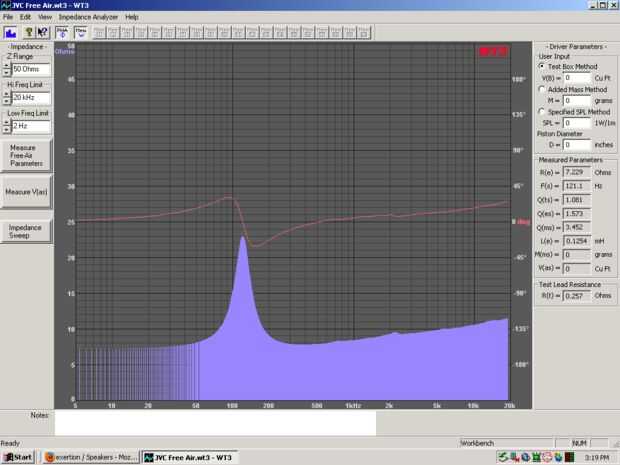The height and width of the screenshot is (465, 620).
Task: Click the WT3 app icon in title bar
Action: 6,5
